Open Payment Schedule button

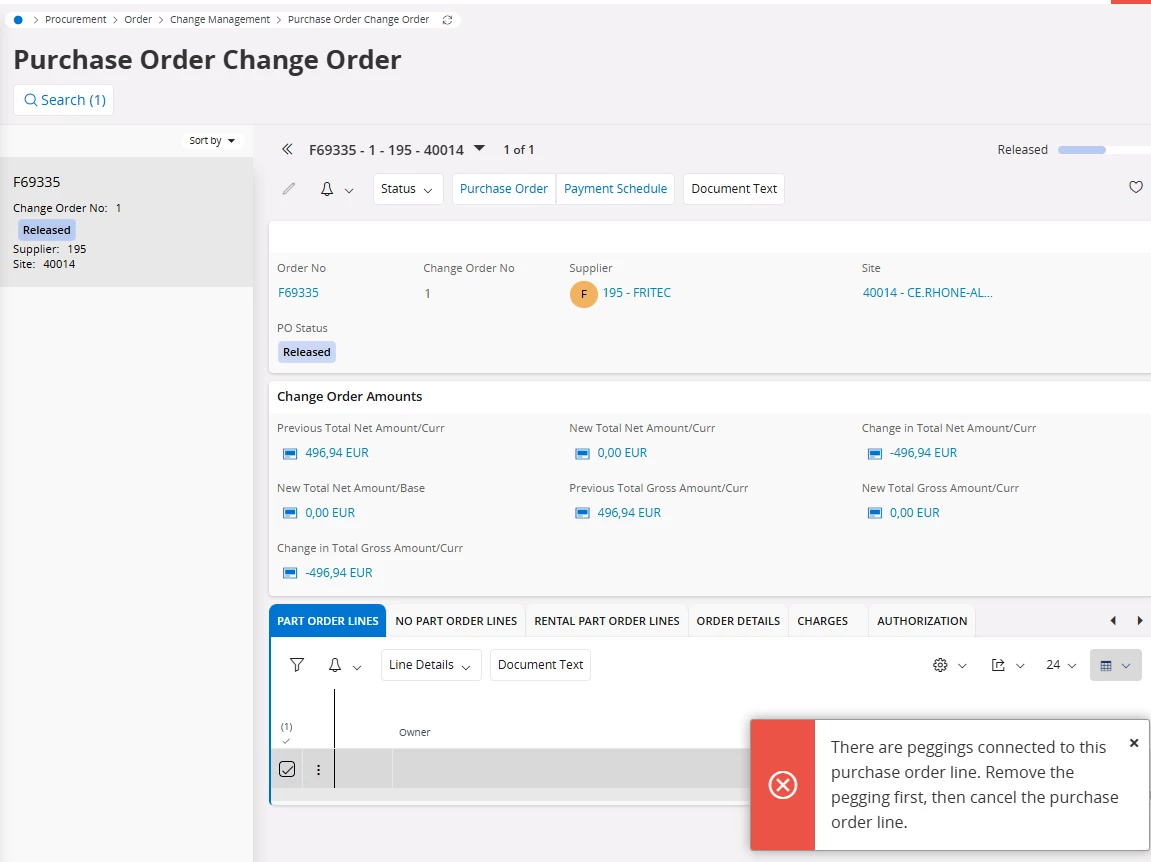[615, 189]
